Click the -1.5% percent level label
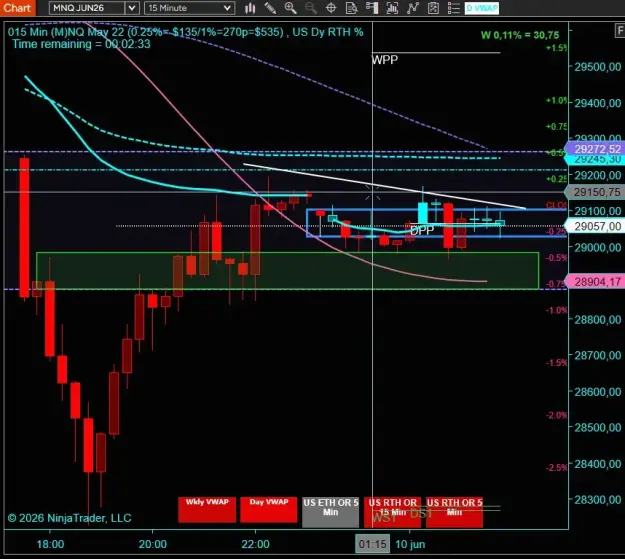The width and height of the screenshot is (625, 559). [556, 362]
